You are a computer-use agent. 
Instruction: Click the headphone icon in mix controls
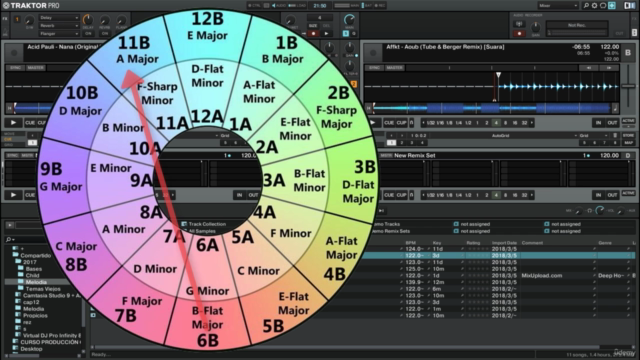tap(589, 211)
